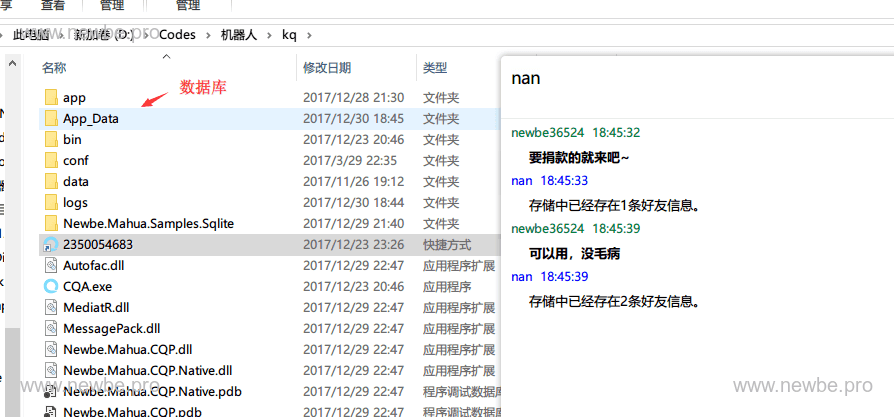Select the Newbe.Mahua.CQP.dll file name
This screenshot has height=417, width=894.
[x=128, y=350]
